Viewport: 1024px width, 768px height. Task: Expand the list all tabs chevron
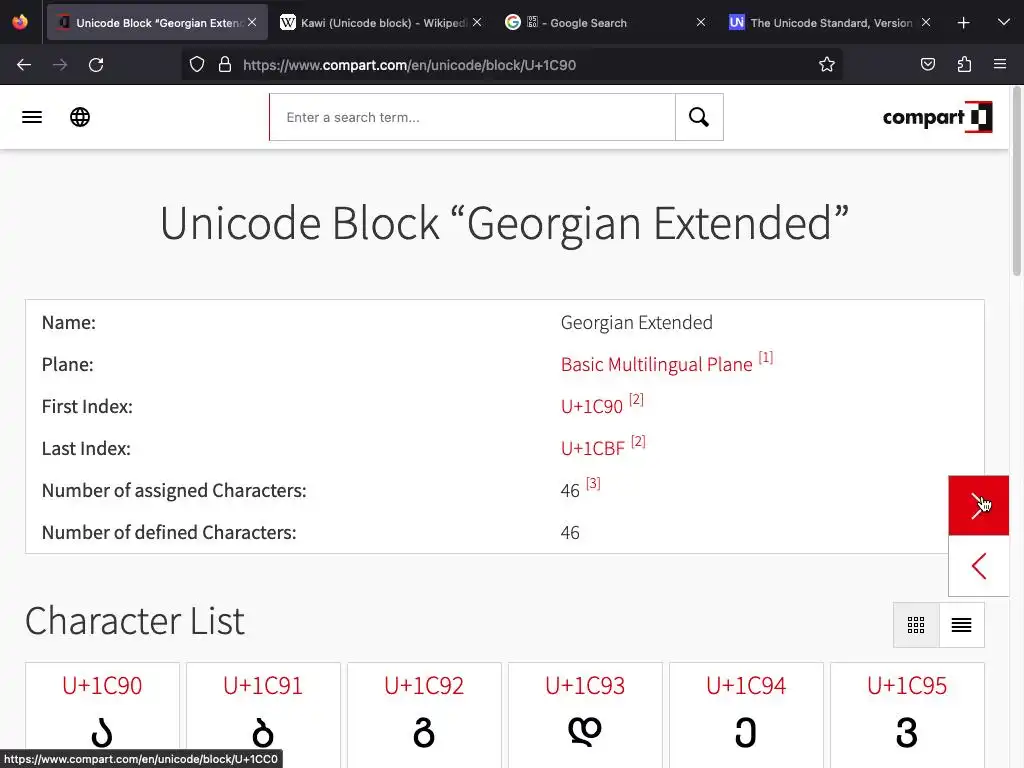pos(1003,22)
